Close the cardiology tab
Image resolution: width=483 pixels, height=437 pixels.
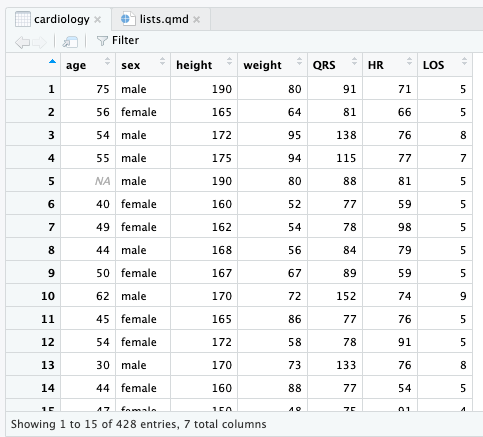click(98, 20)
